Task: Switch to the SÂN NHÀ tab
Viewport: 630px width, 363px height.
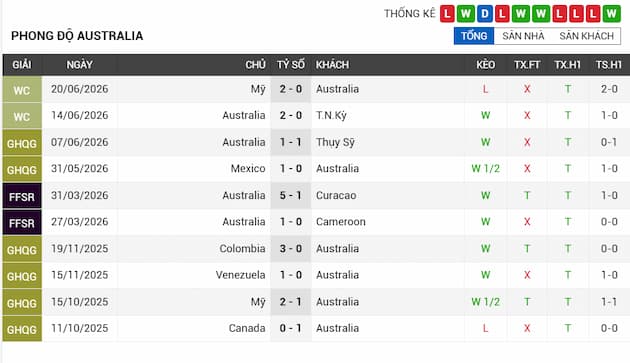Action: click(523, 36)
